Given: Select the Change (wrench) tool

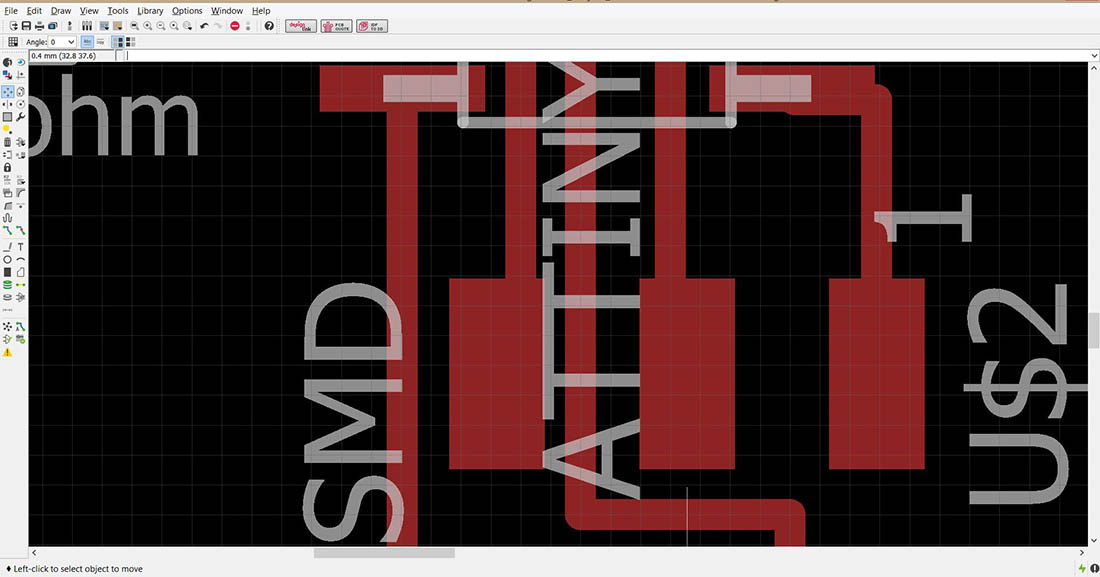Looking at the screenshot, I should (20, 117).
